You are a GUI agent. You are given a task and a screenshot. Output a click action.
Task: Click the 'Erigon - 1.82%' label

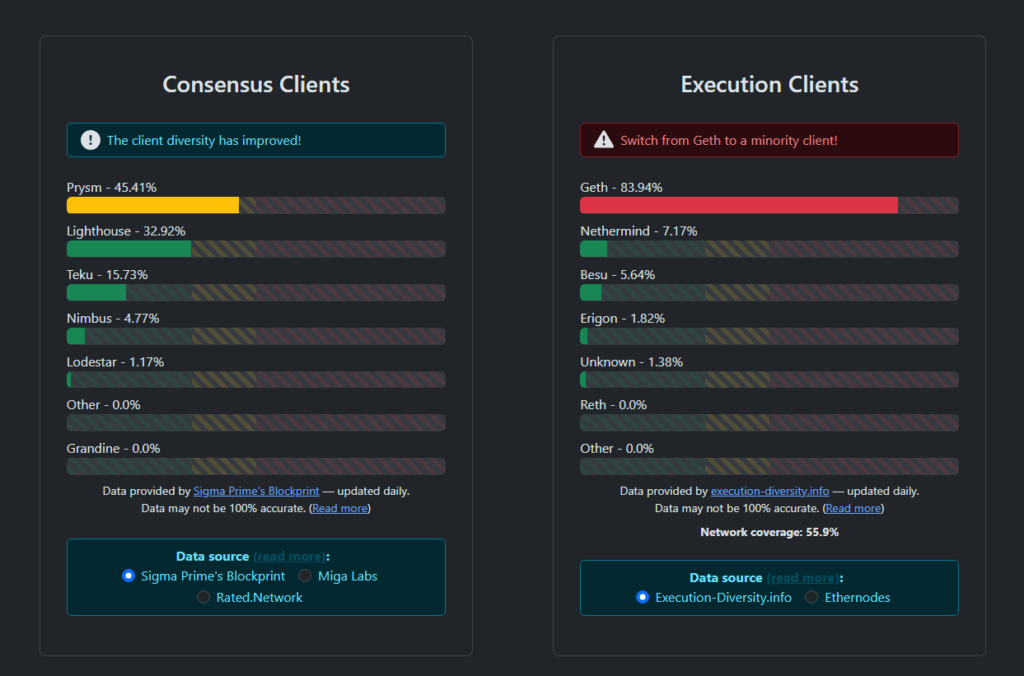point(622,319)
